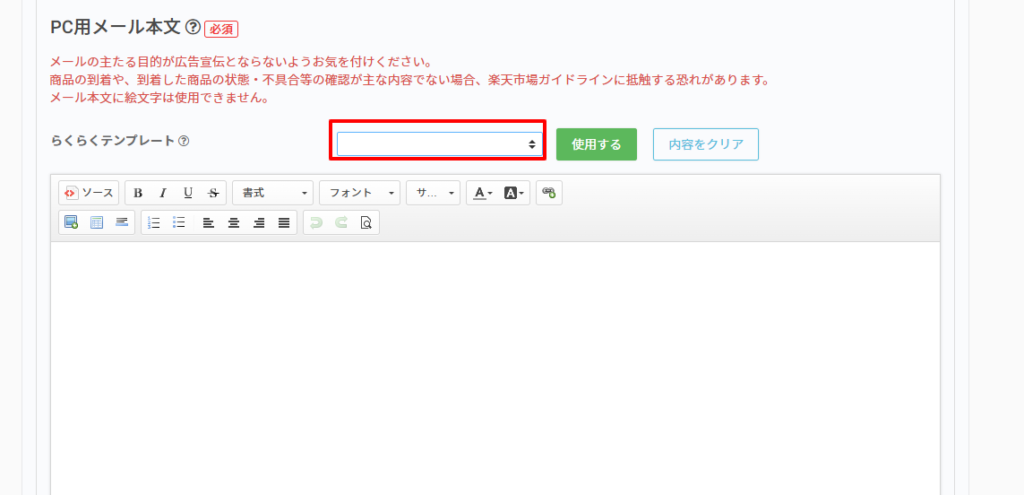
Task: Click the 内容をクリア button
Action: point(706,144)
